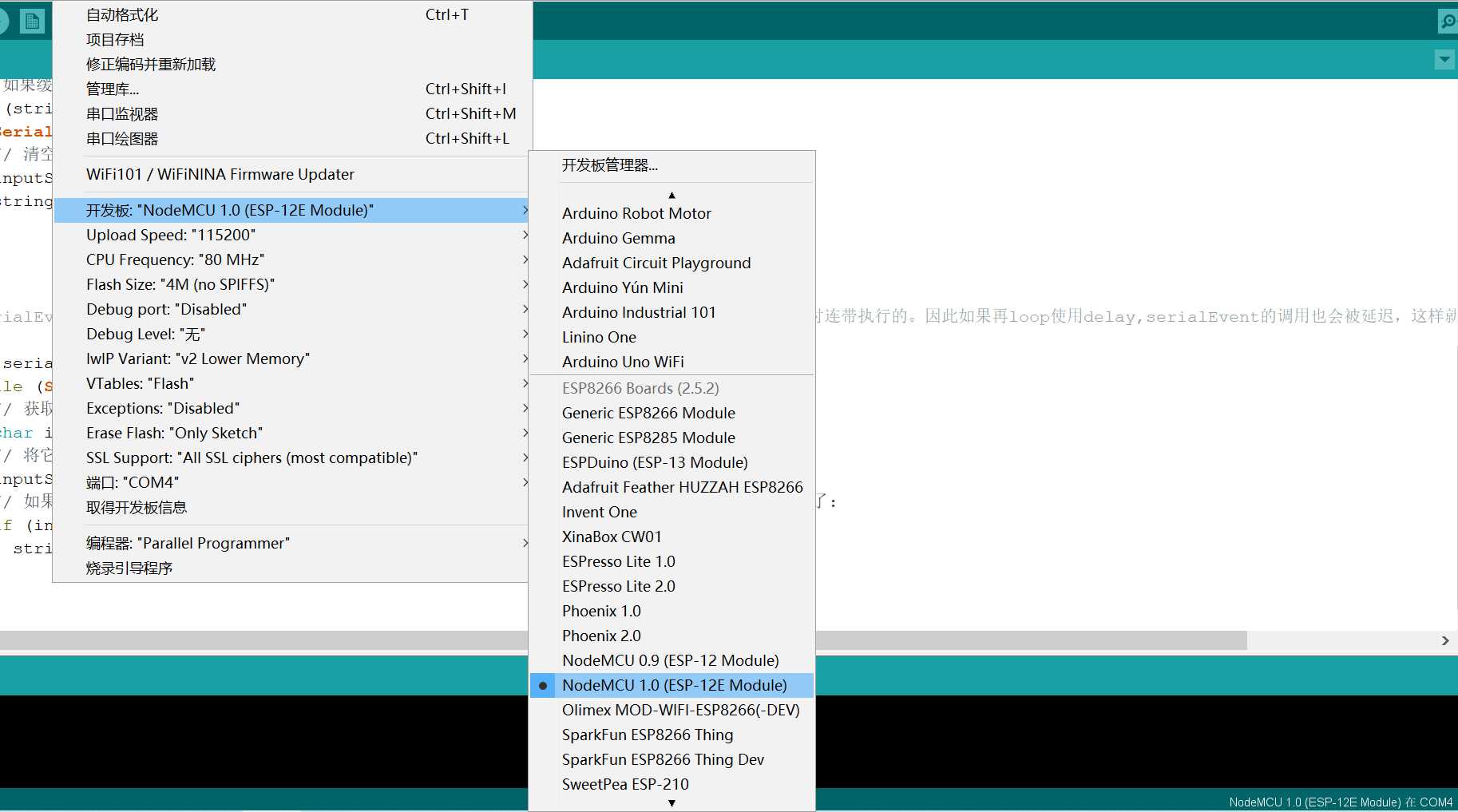Choose SweetPea ESP-210 board
The height and width of the screenshot is (812, 1458).
(672, 784)
